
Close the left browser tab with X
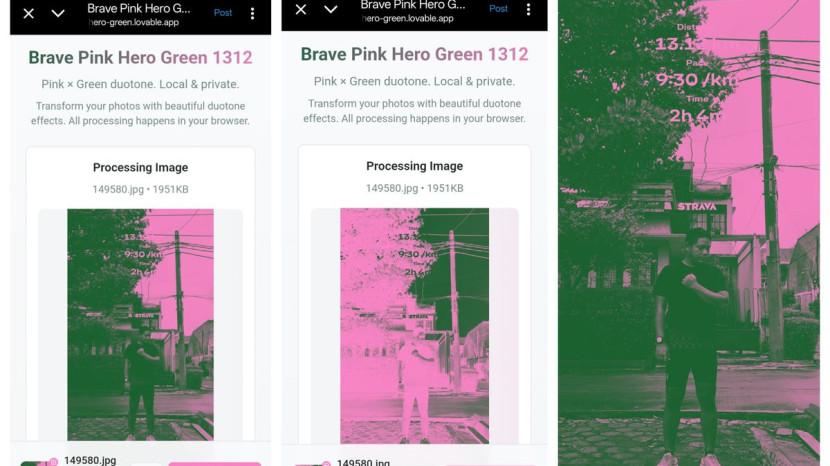[29, 13]
